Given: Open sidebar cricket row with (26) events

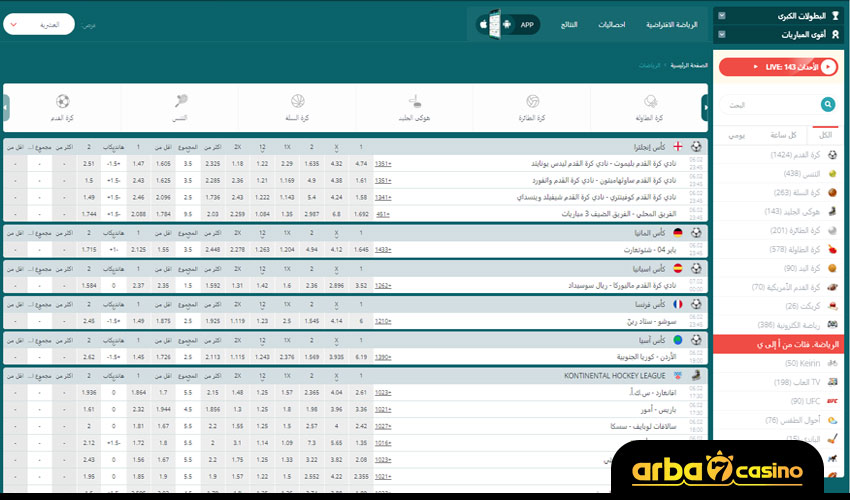Looking at the screenshot, I should 778,306.
